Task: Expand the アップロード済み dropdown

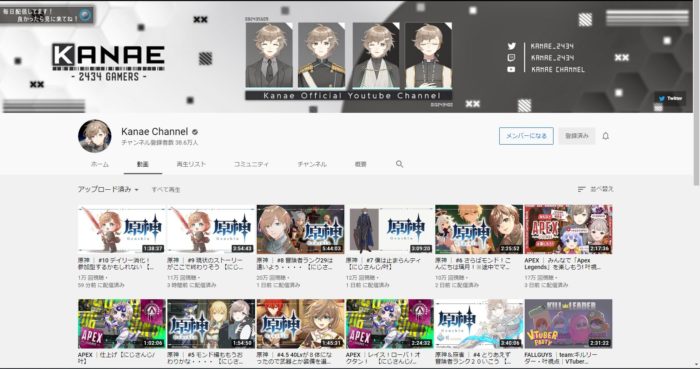Action: click(108, 189)
